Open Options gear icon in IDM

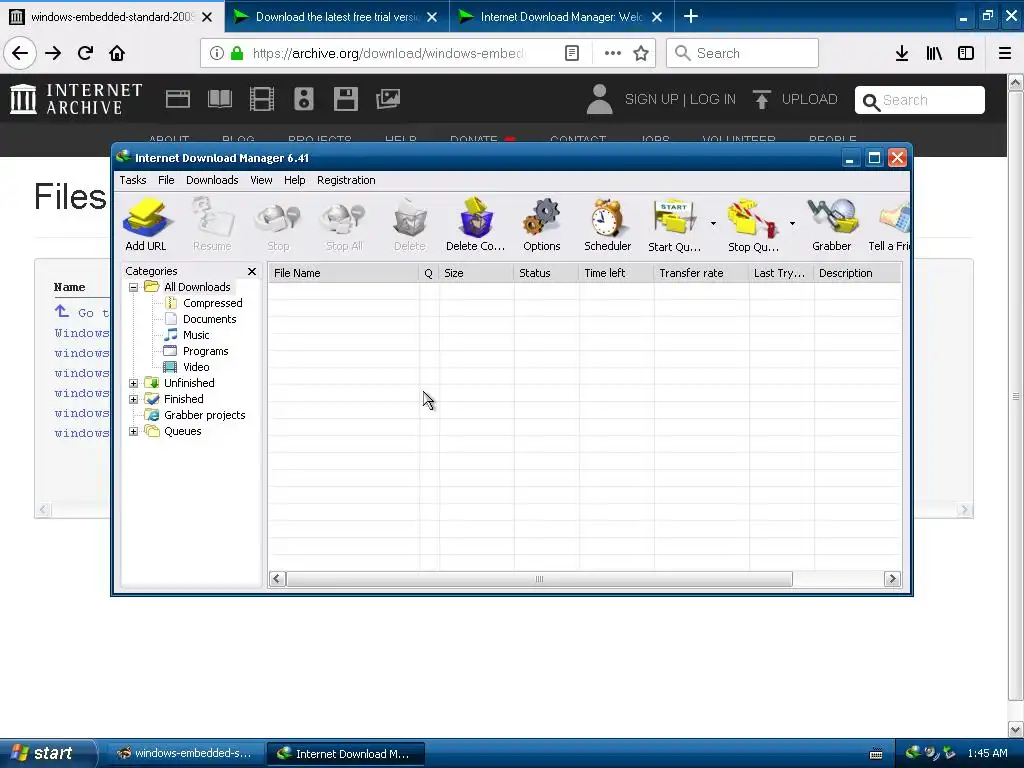541,225
